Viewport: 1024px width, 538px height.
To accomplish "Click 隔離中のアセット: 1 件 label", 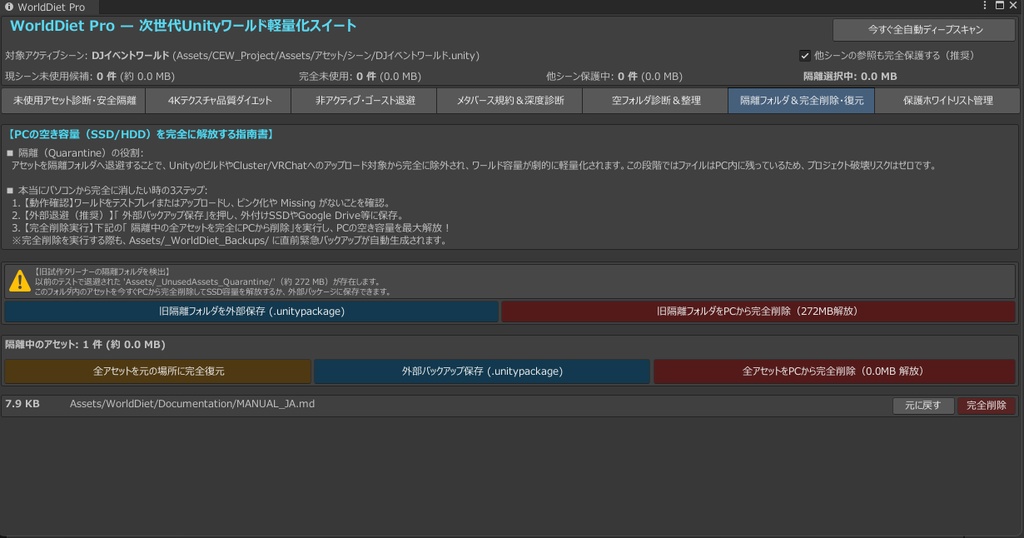I will pyautogui.click(x=85, y=345).
